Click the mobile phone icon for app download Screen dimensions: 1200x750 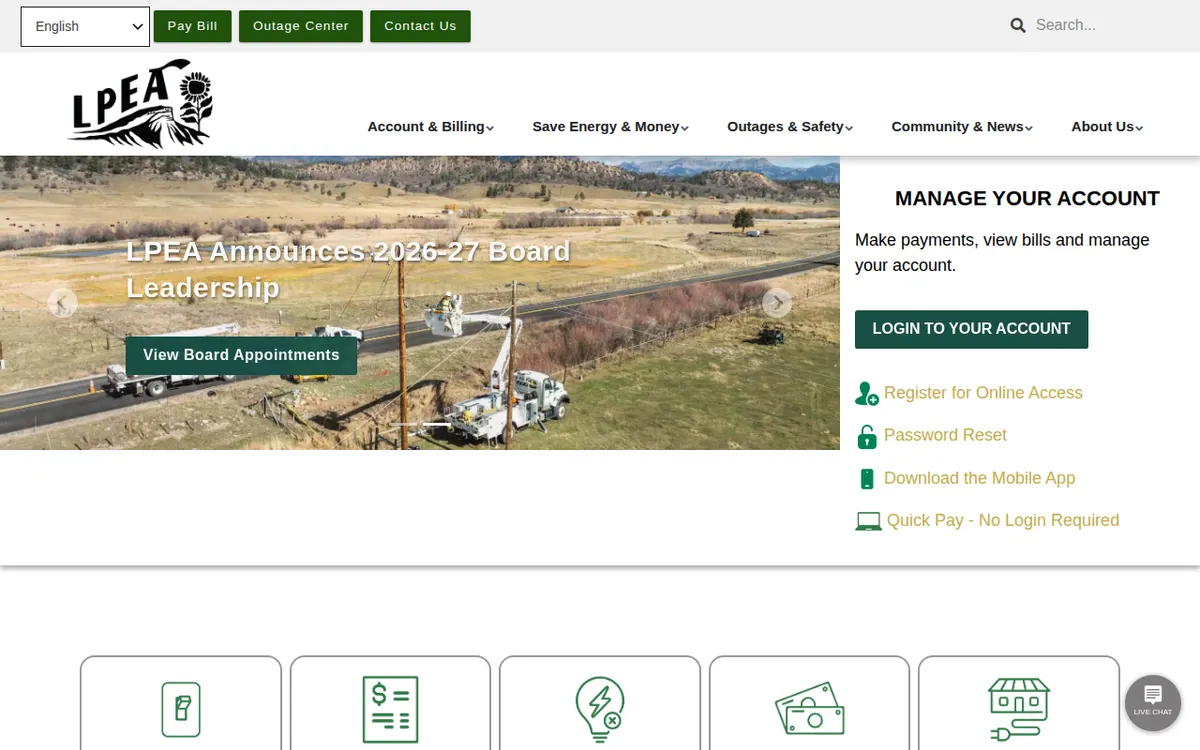tap(867, 479)
